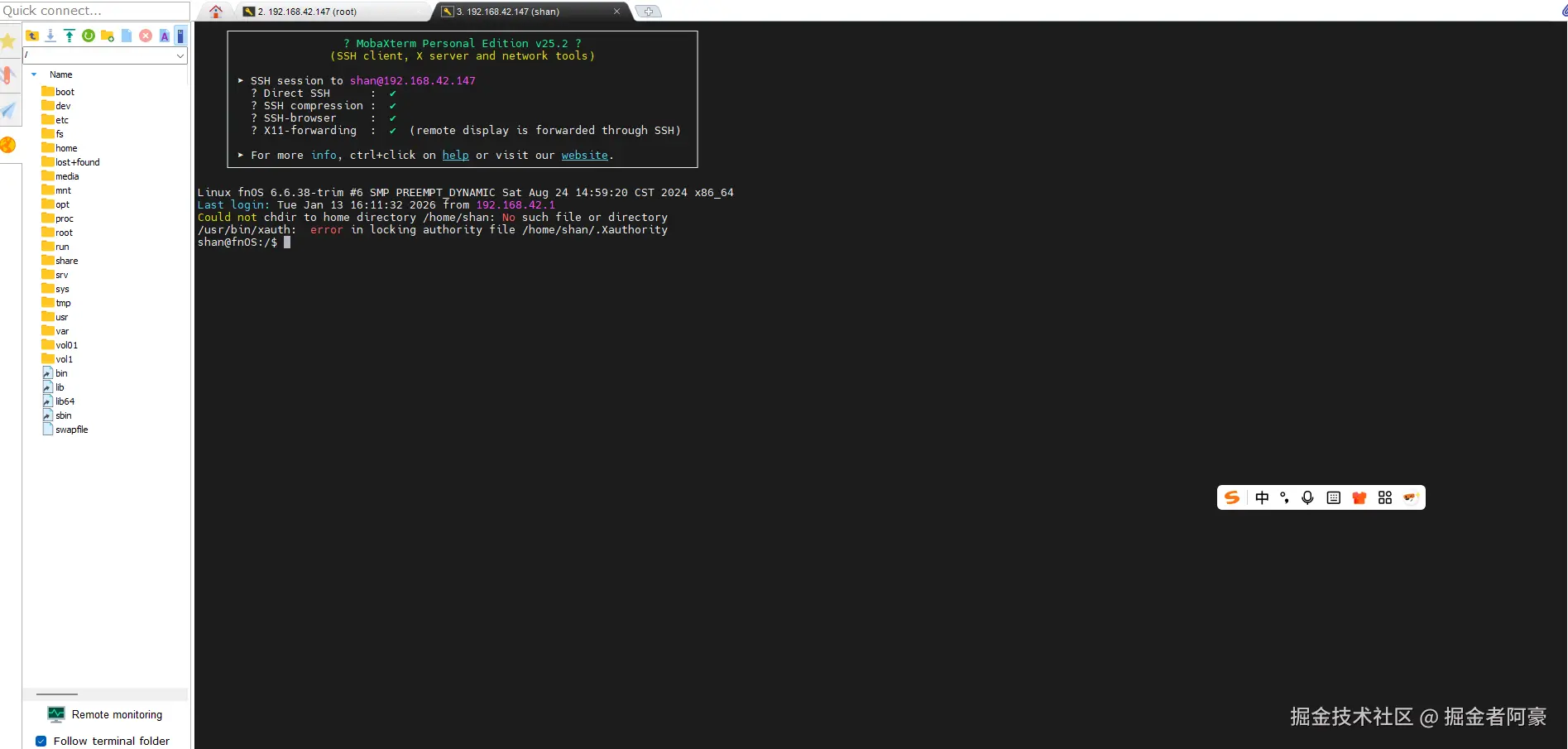Click the blue remote server icon in the SFTP toolbar
This screenshot has height=749, width=1568.
[x=180, y=36]
